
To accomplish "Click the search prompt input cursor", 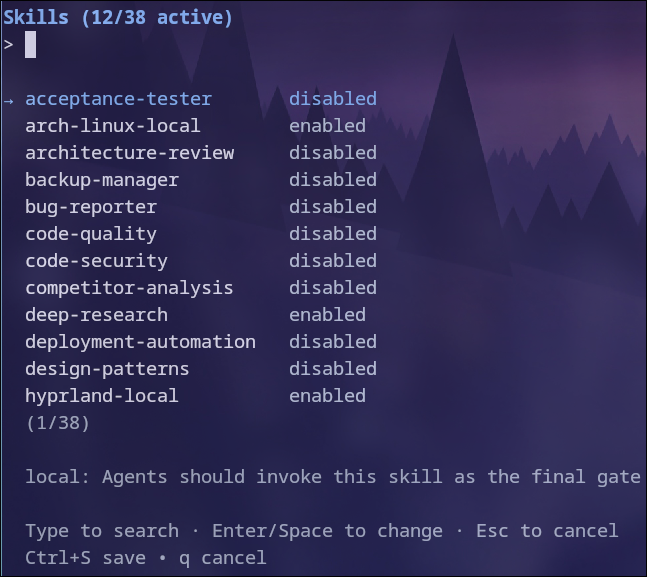I will tap(31, 45).
